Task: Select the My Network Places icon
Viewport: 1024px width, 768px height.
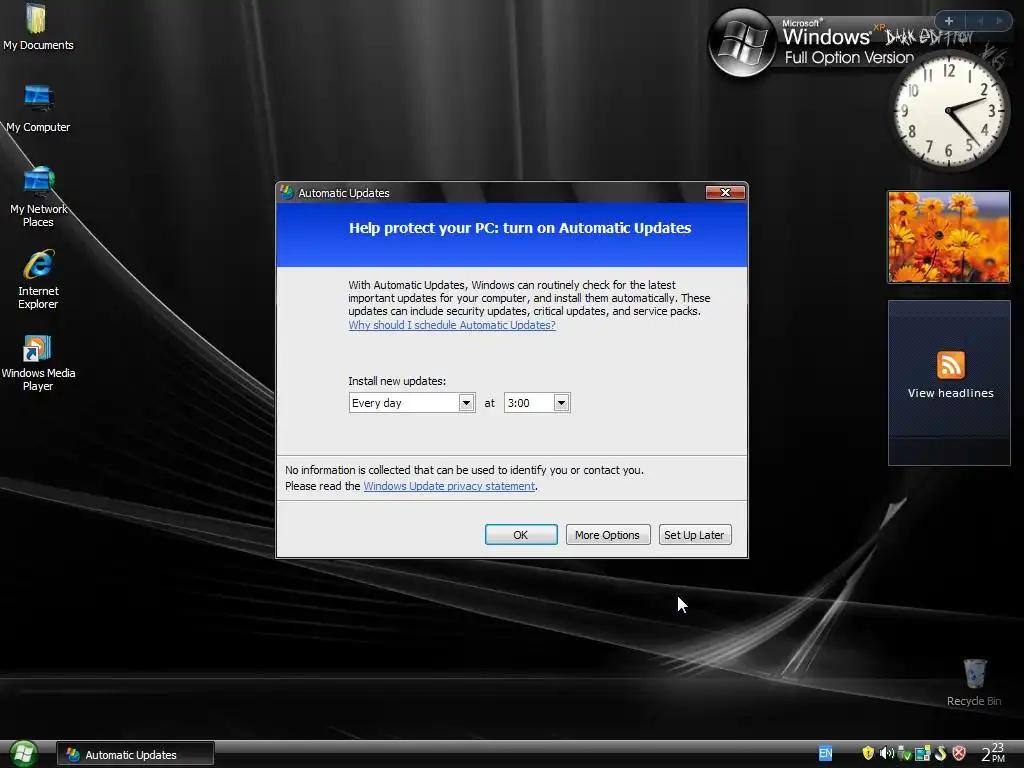Action: click(39, 197)
